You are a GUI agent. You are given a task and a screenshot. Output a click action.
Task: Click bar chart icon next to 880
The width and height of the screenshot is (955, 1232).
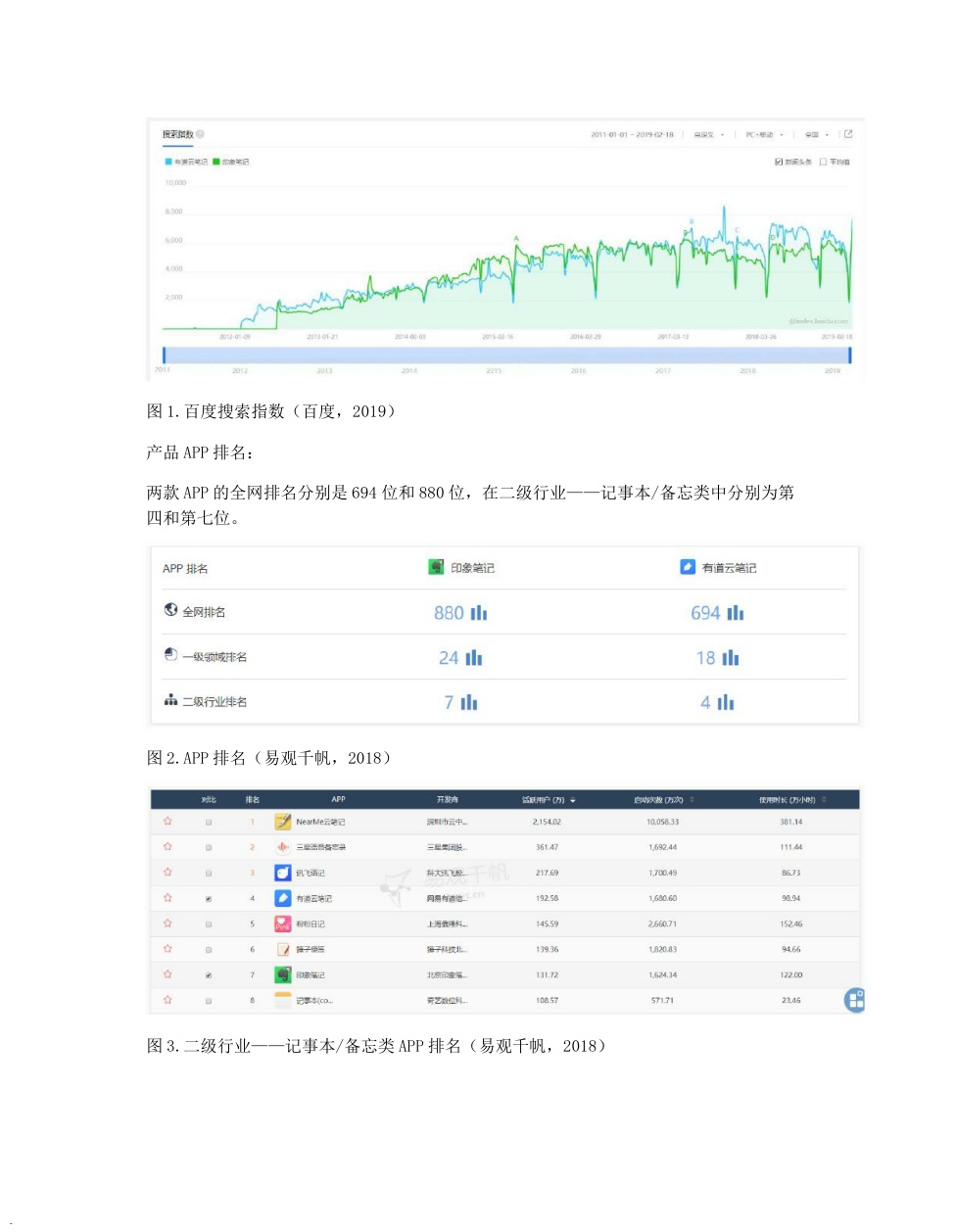(x=479, y=613)
